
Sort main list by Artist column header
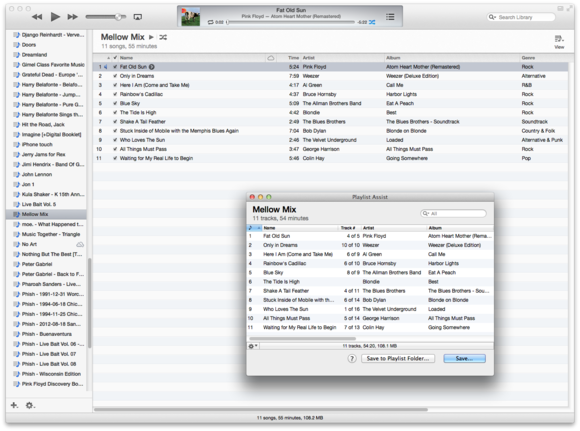pyautogui.click(x=343, y=58)
